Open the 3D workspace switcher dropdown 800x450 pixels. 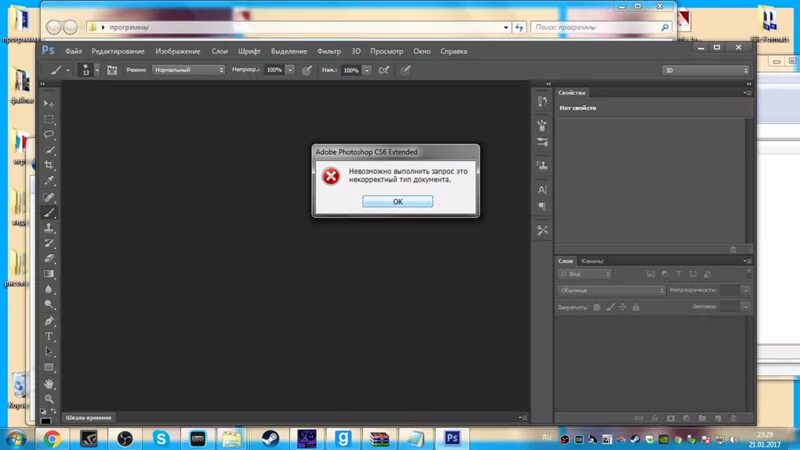click(706, 70)
